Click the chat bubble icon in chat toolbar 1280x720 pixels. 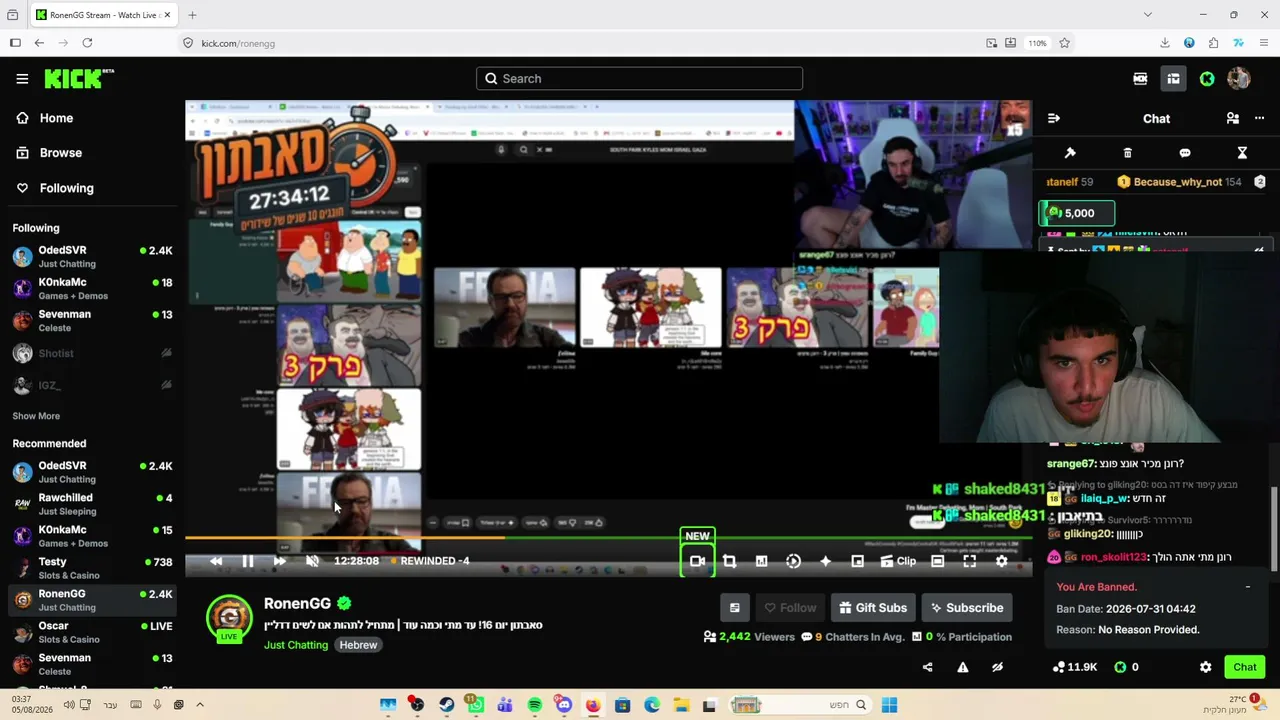point(1185,153)
